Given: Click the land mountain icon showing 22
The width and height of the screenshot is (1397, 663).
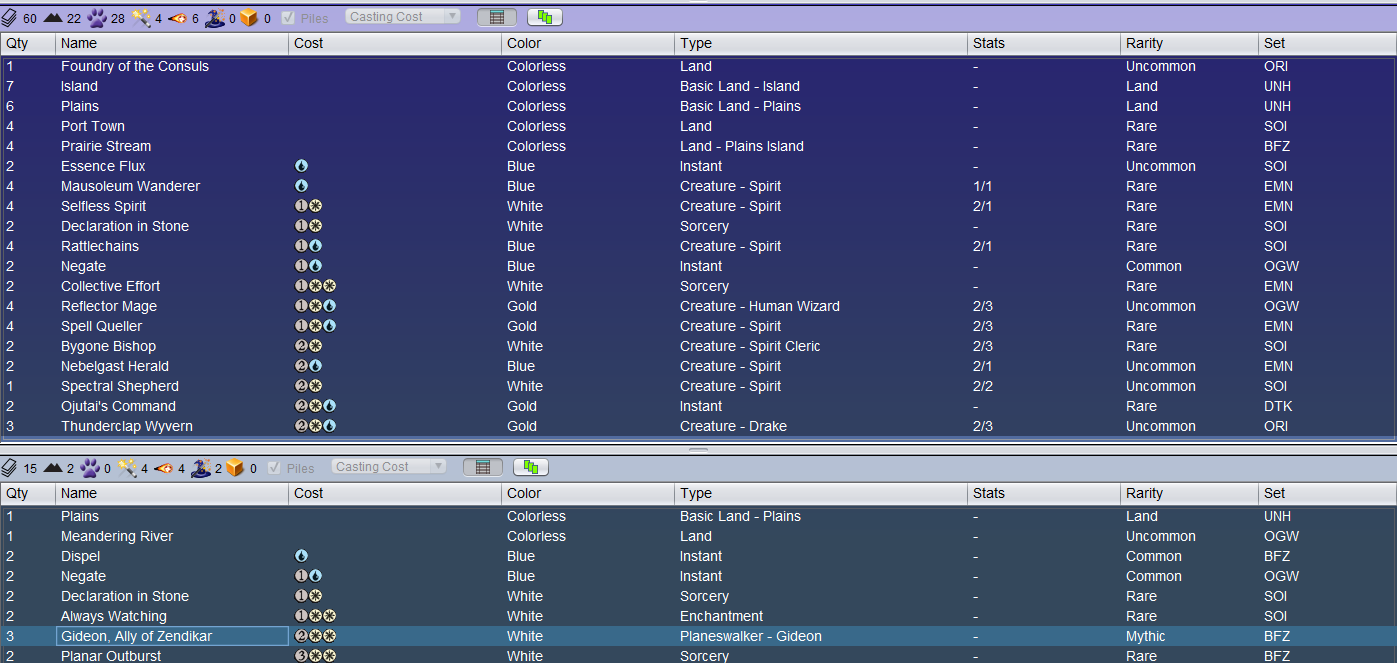Looking at the screenshot, I should (53, 18).
